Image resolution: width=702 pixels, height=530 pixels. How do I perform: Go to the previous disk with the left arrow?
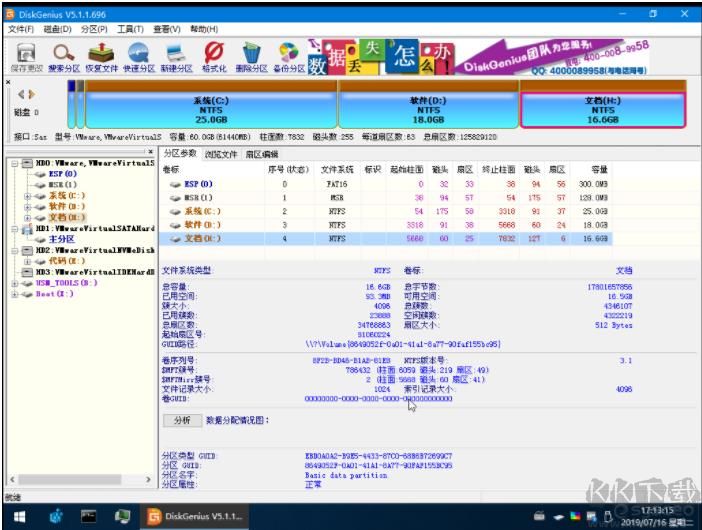[x=21, y=94]
